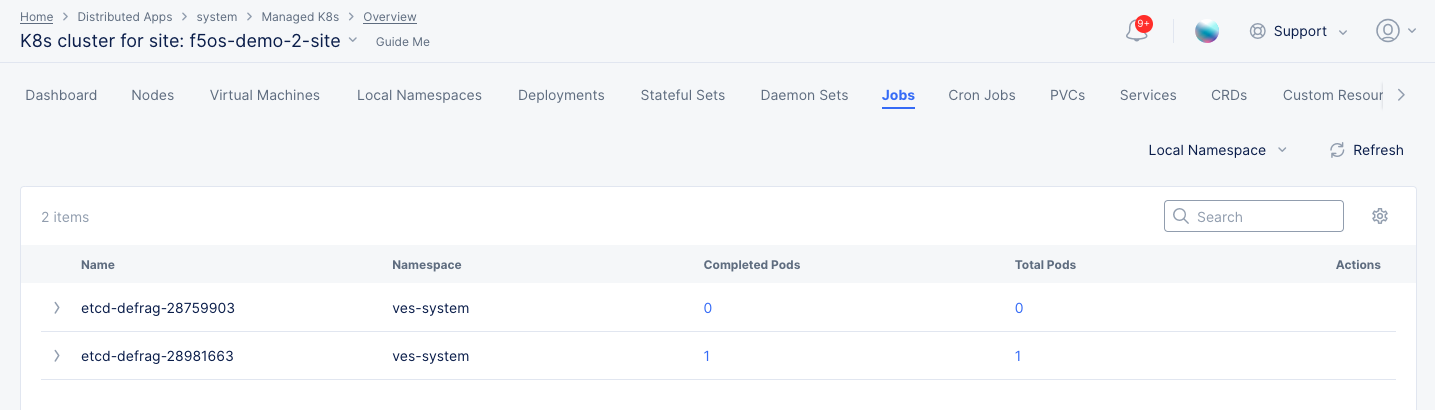
Task: Open the cluster site selector dropdown
Action: [x=351, y=40]
